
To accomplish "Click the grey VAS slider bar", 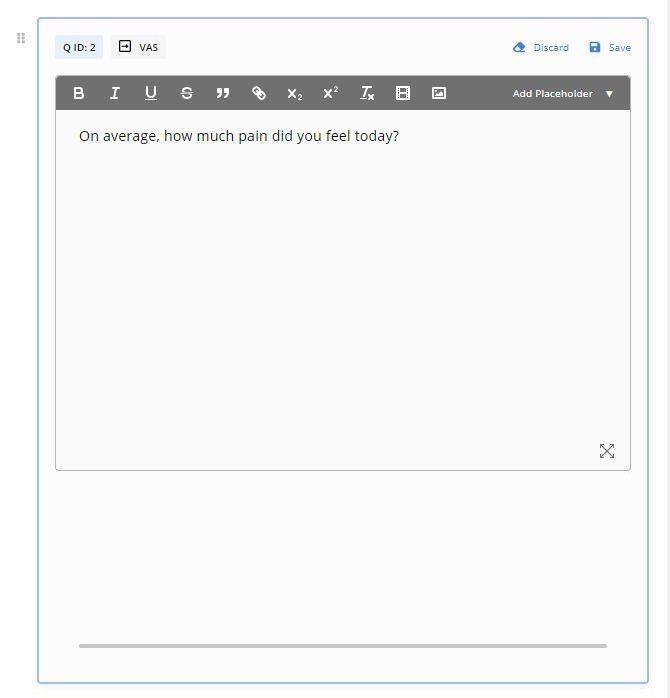I will 342,646.
